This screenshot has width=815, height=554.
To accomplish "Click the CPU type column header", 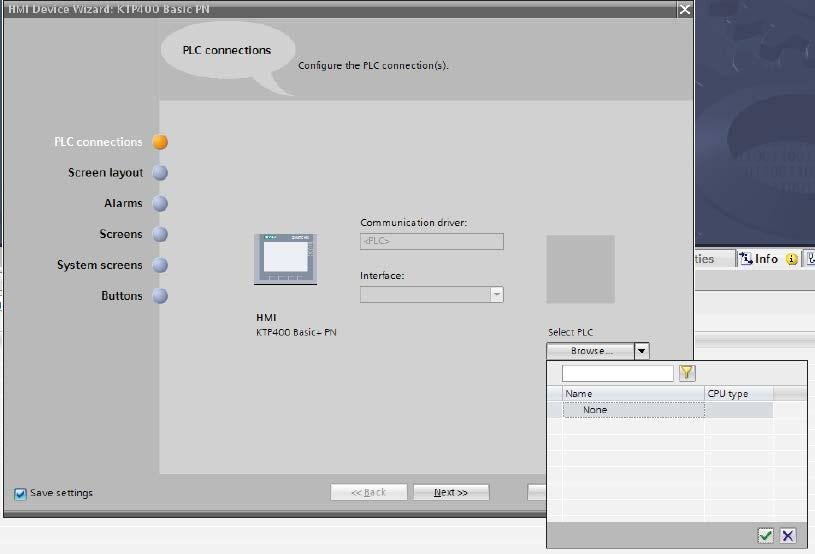I will click(x=739, y=393).
